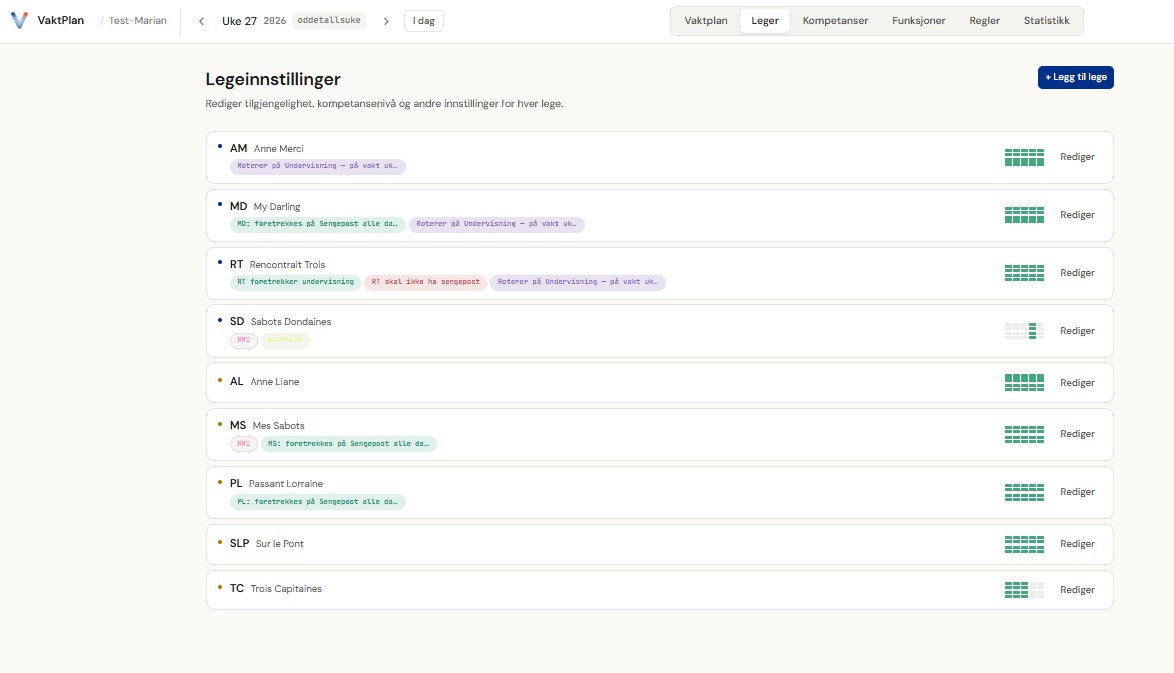The image size is (1174, 673).
Task: Click the RT skal ikke ha sengepost tag
Action: point(425,282)
